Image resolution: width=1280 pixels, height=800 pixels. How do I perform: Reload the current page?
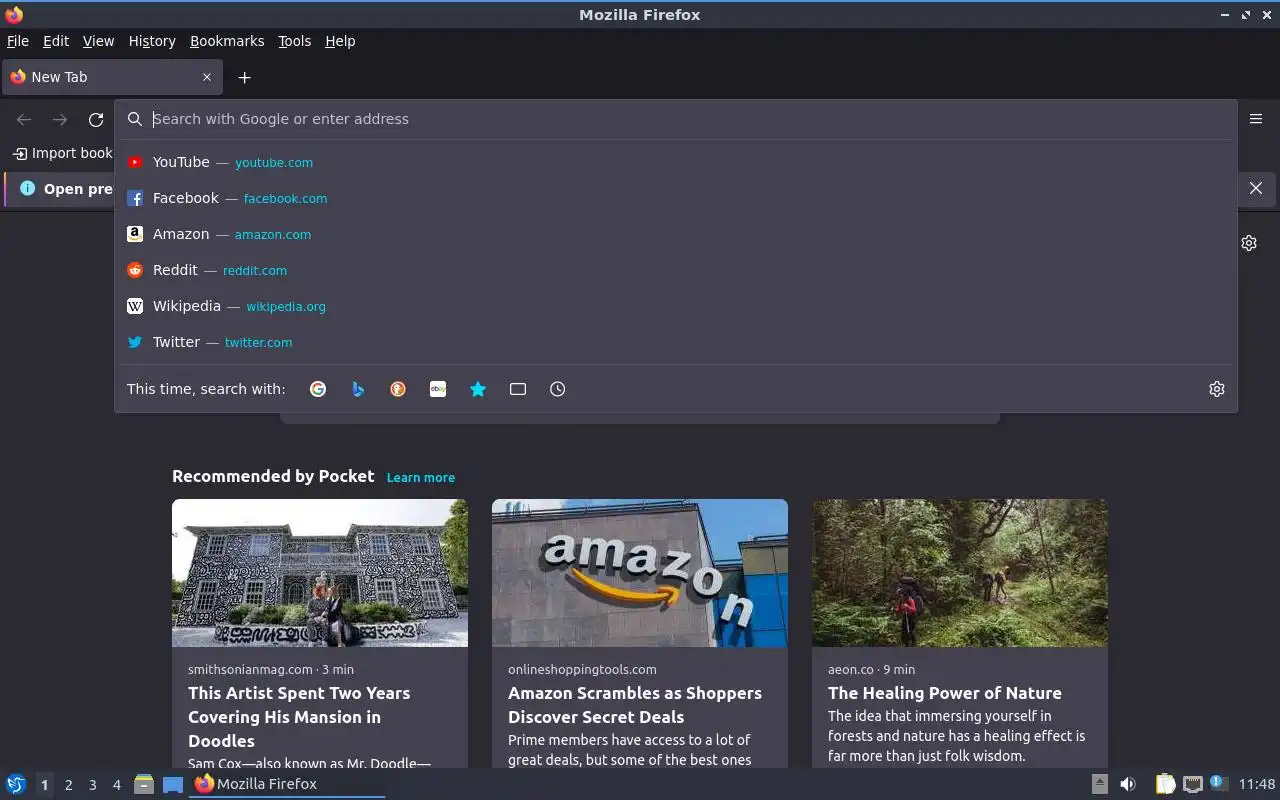point(96,119)
